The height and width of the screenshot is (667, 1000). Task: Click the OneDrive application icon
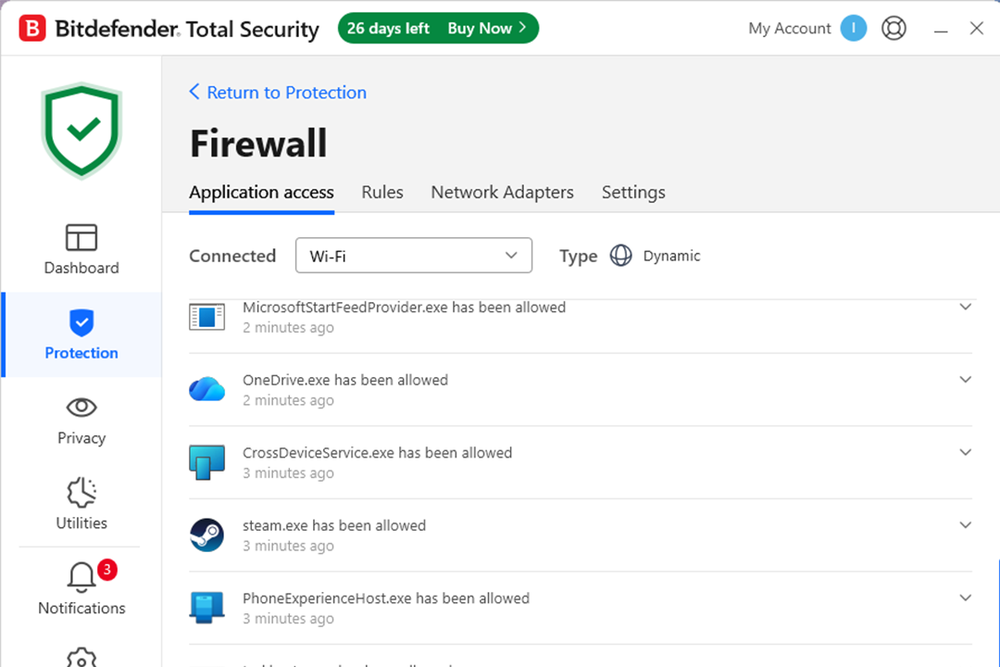(x=207, y=389)
